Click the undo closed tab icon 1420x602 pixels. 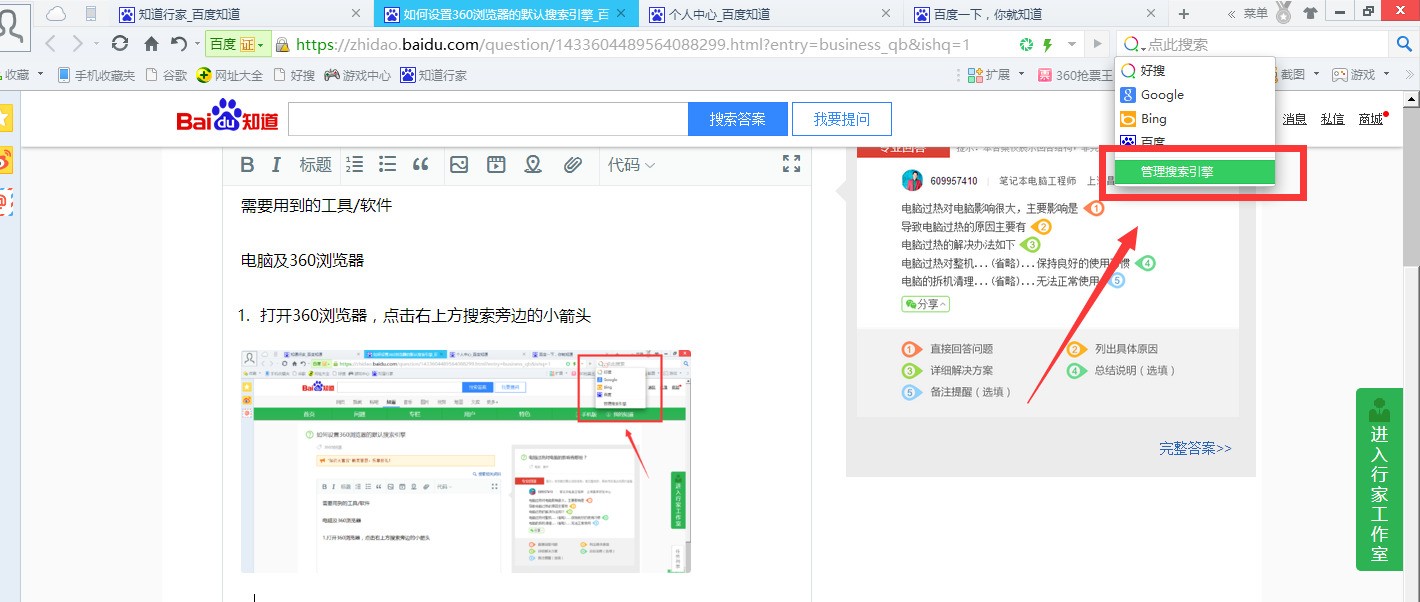tap(179, 44)
